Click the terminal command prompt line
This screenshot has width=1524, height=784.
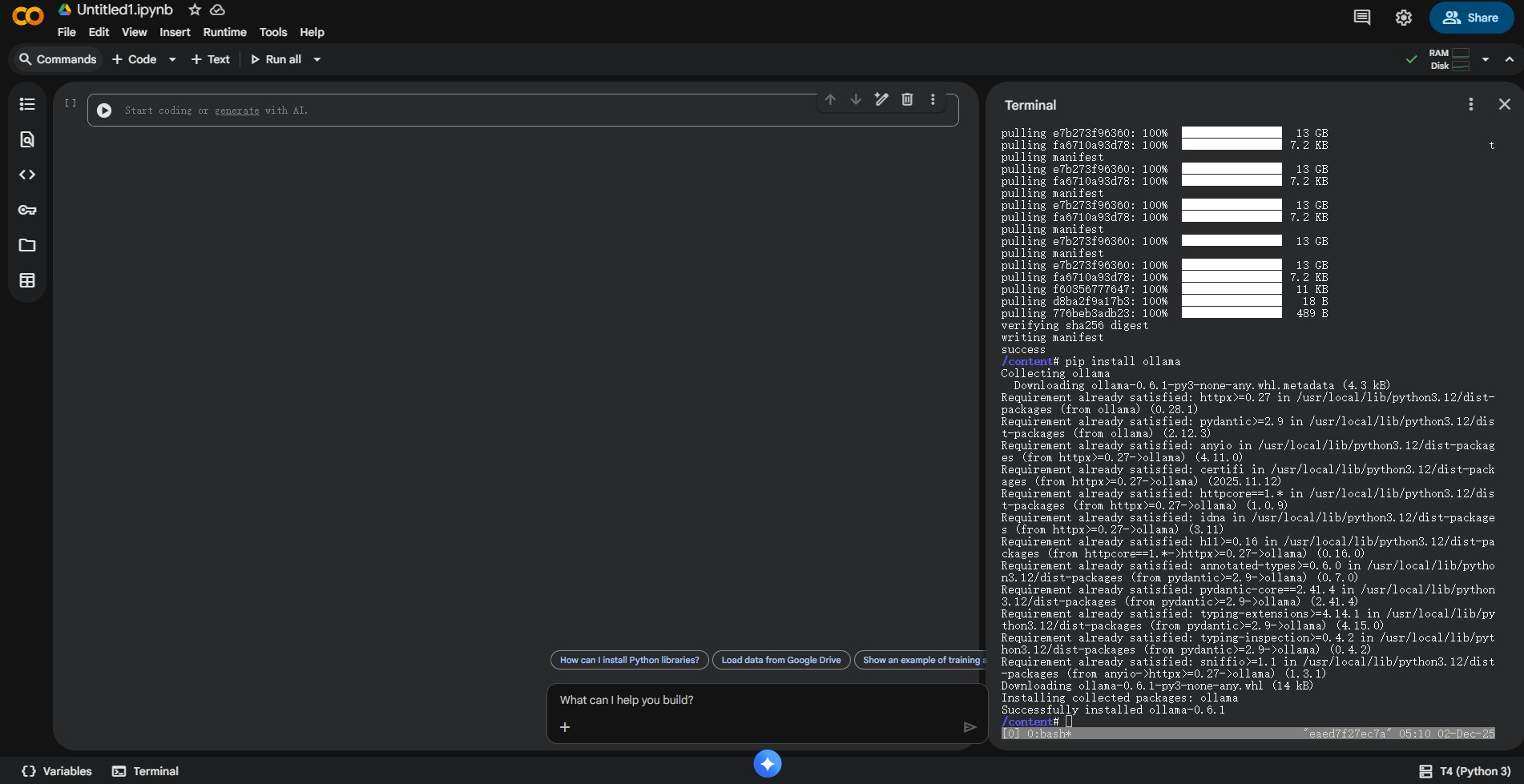(1037, 722)
